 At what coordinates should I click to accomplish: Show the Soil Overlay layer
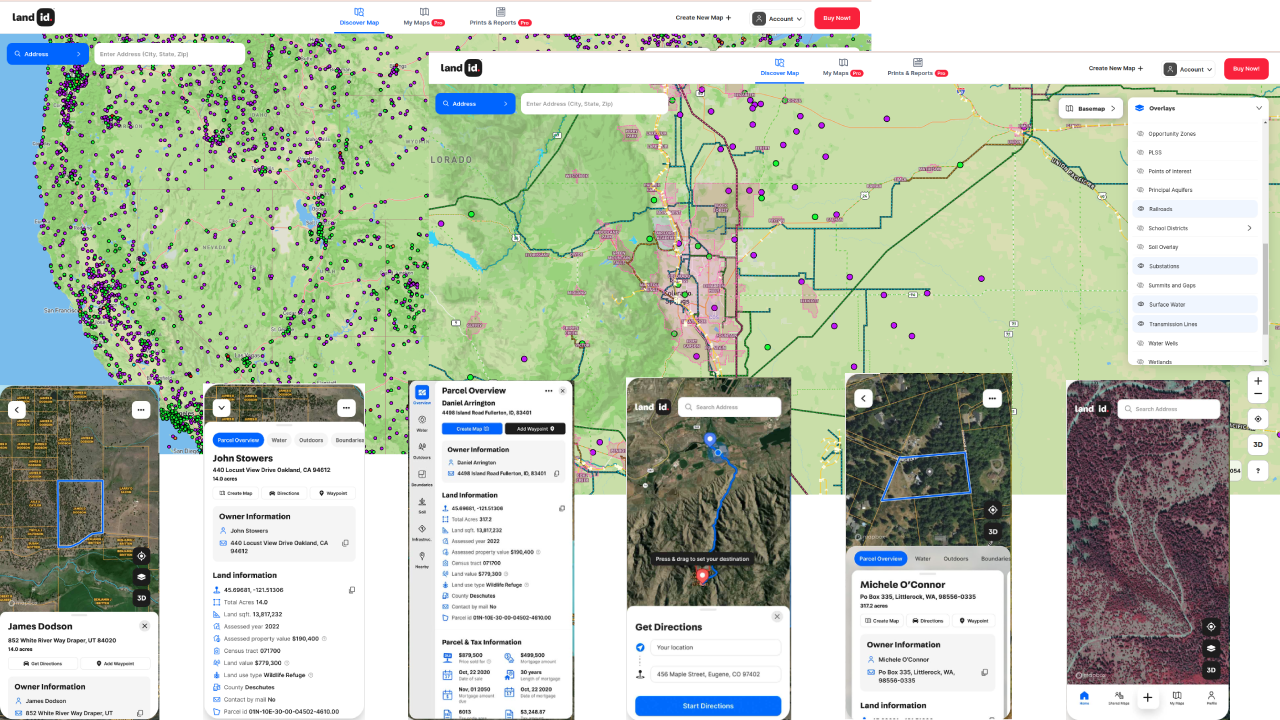tap(1140, 247)
